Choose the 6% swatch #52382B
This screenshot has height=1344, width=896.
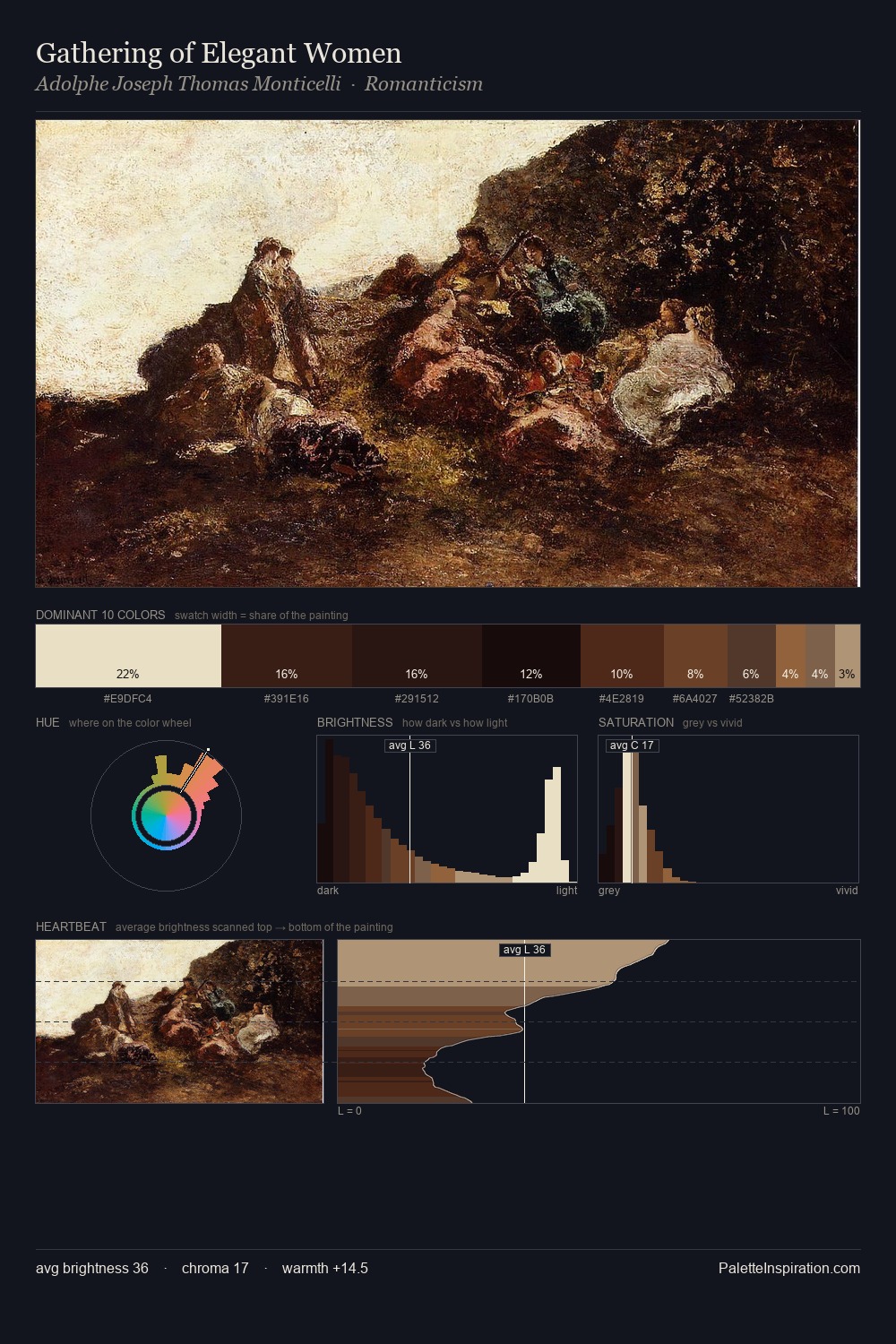click(751, 656)
